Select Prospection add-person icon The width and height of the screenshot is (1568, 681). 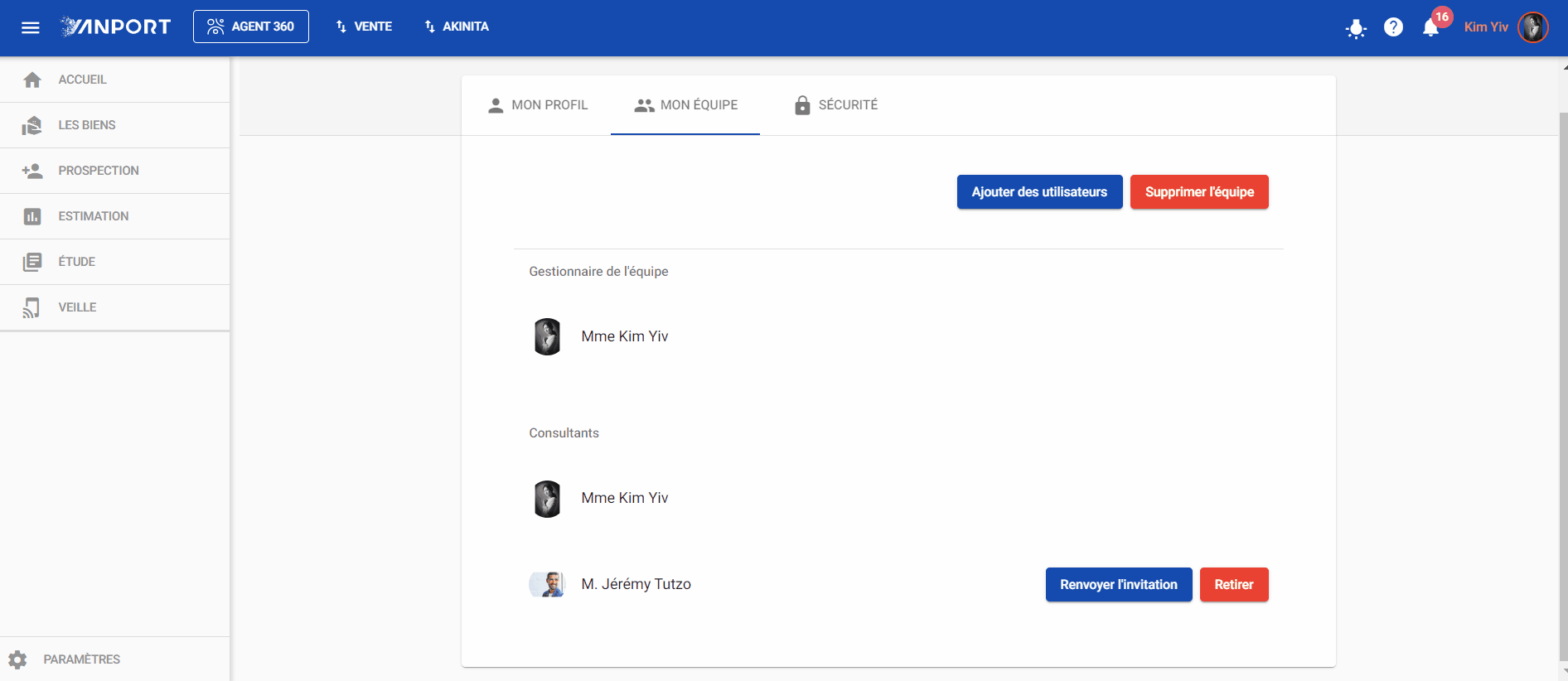click(x=32, y=171)
